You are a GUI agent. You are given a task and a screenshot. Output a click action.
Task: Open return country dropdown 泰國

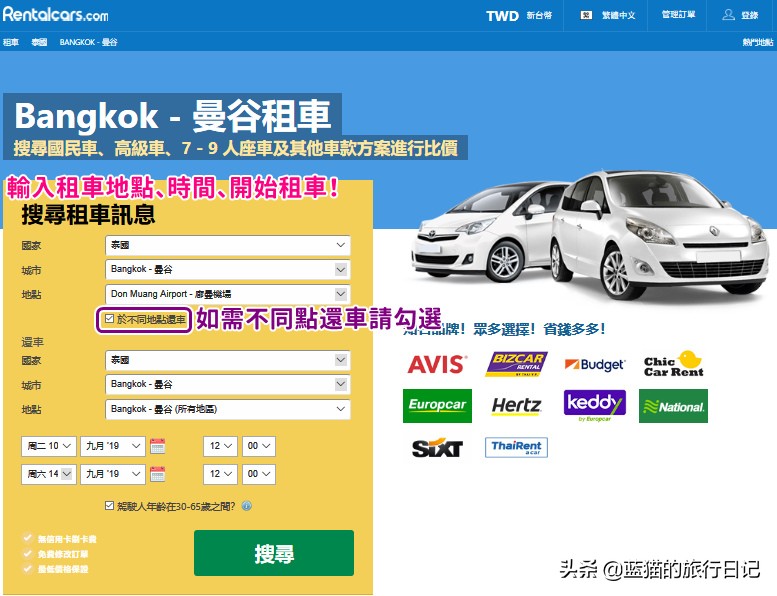tap(228, 360)
